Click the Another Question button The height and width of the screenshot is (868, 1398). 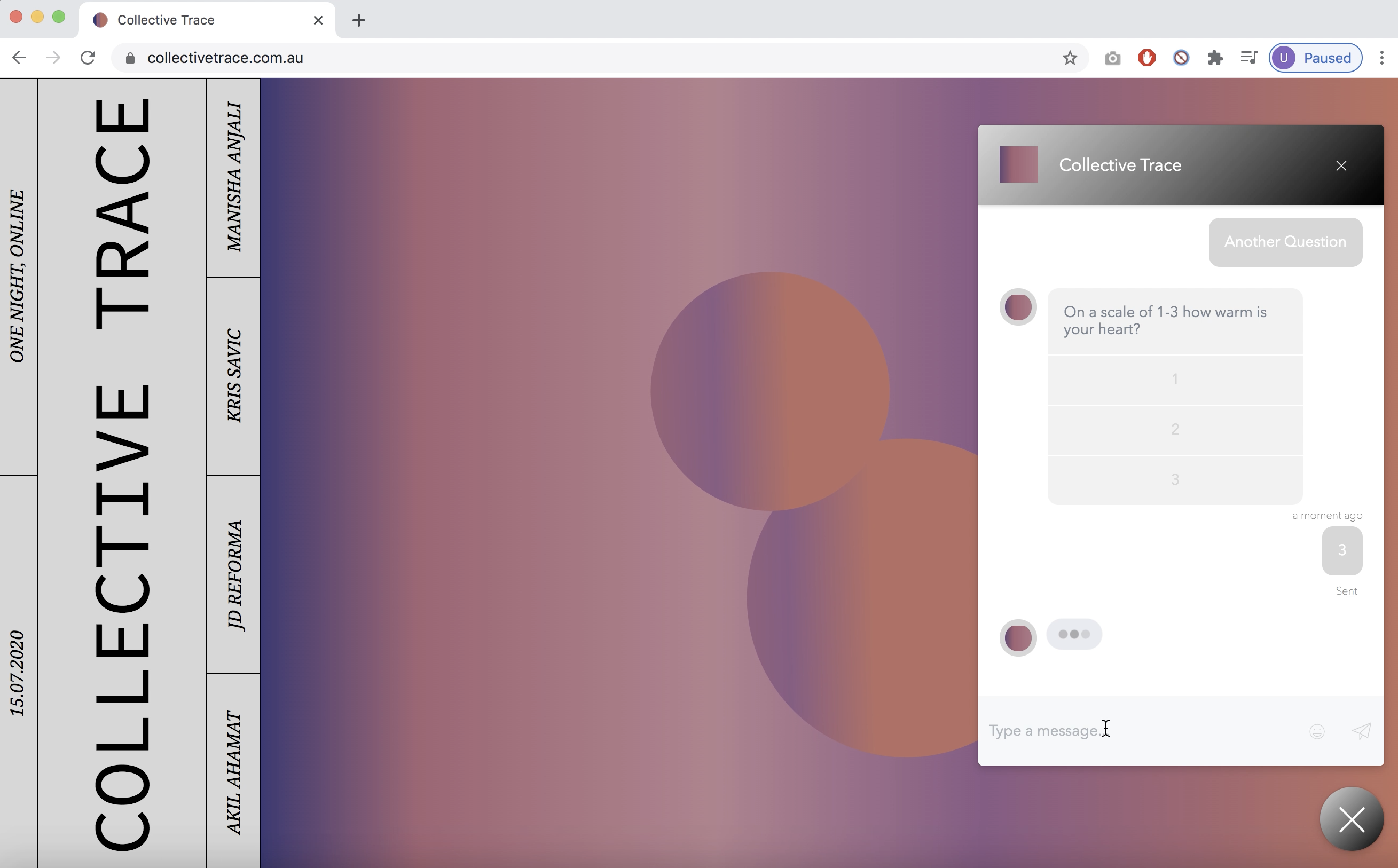click(x=1285, y=242)
